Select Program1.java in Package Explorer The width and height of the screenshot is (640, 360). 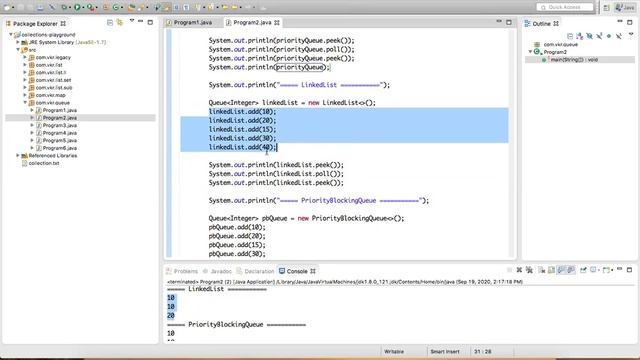click(60, 110)
